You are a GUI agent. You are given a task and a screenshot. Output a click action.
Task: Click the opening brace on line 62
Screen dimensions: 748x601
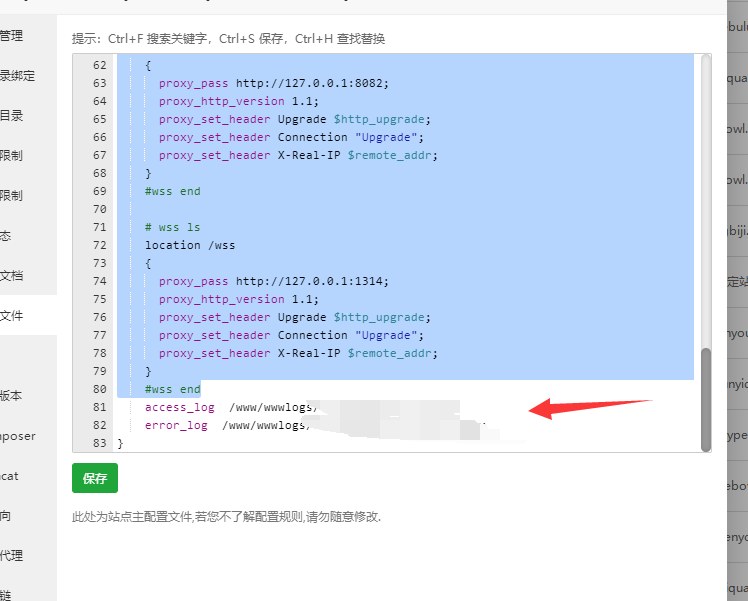tap(148, 65)
